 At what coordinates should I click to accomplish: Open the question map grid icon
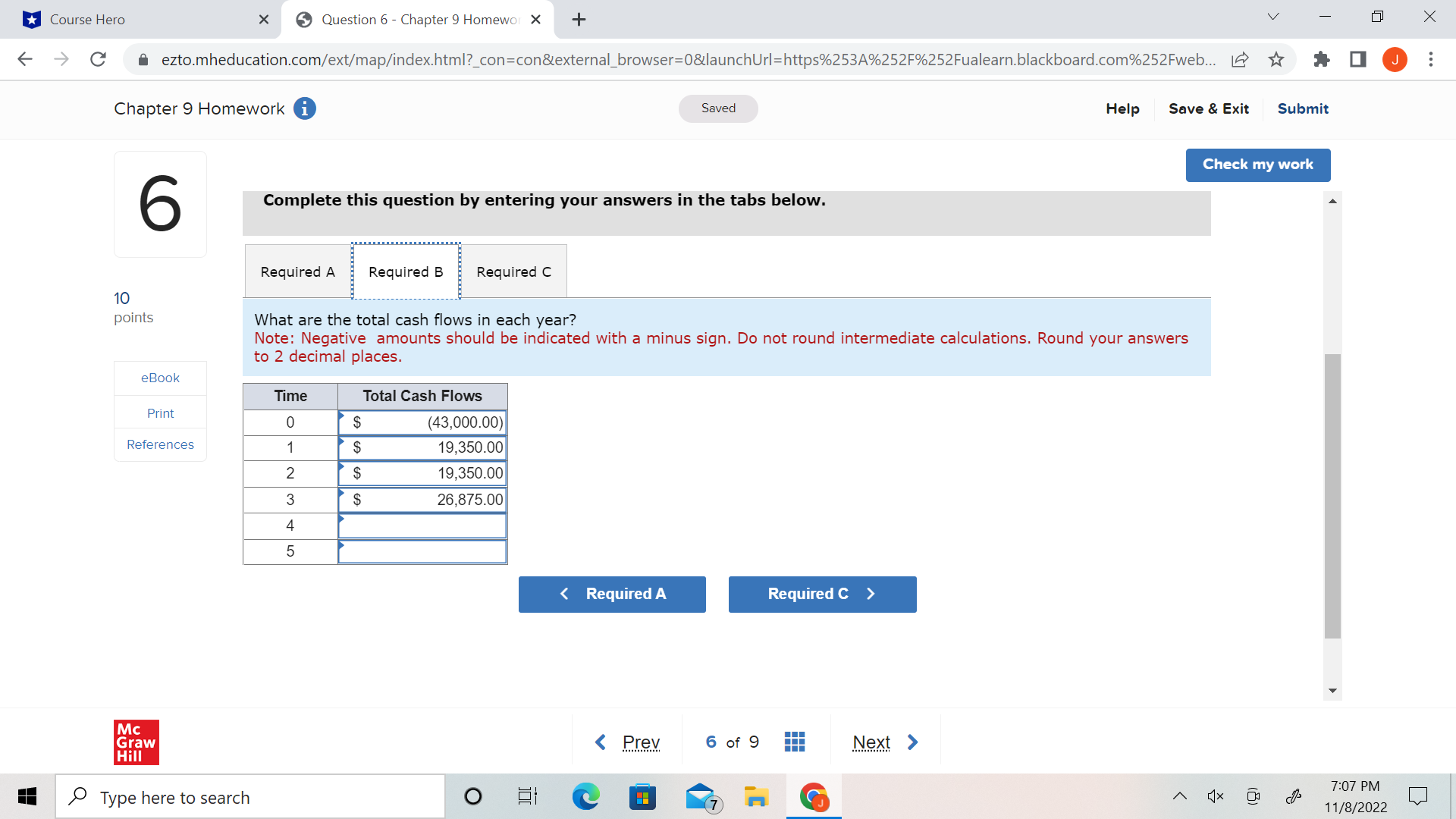click(x=795, y=742)
